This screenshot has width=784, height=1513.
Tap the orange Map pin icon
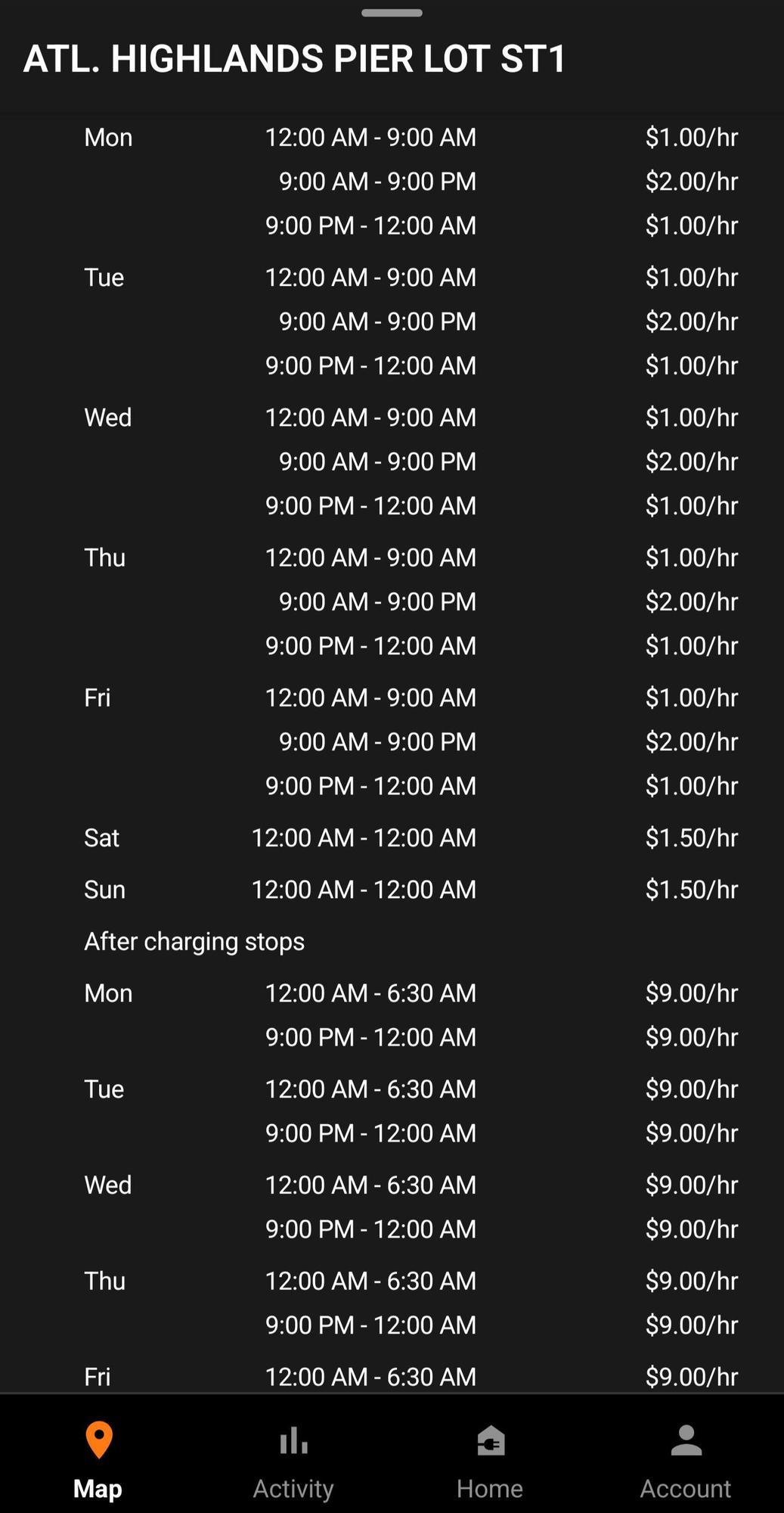pos(98,1440)
